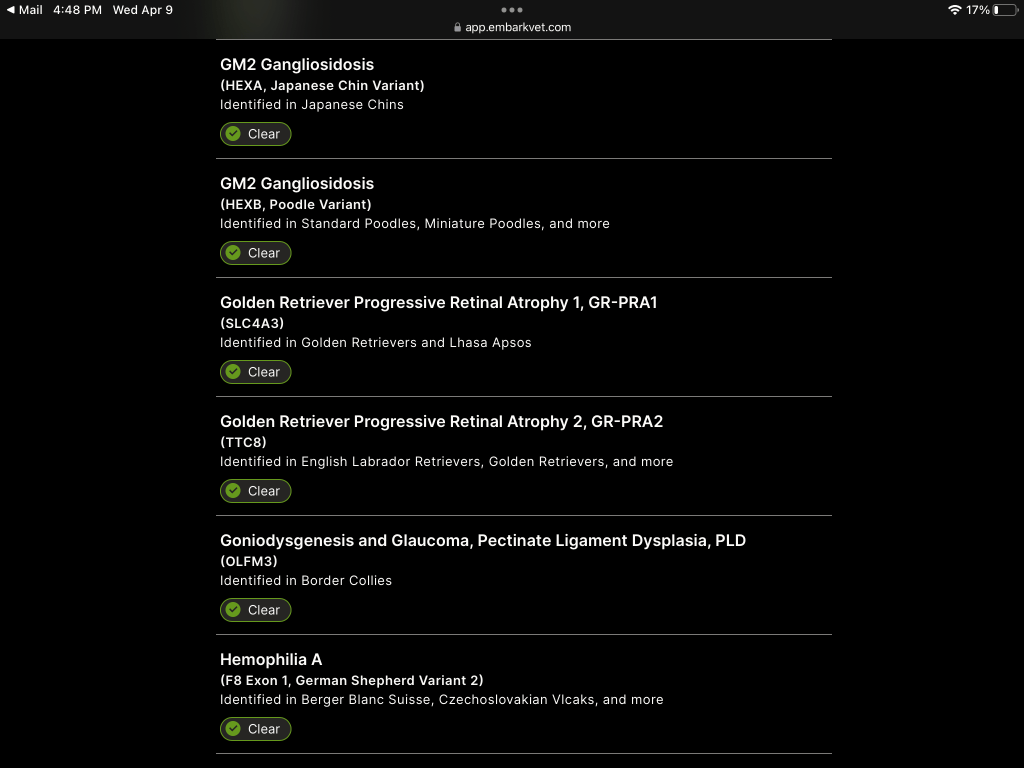Tap the app.embarkvet.com address text
This screenshot has height=768, width=1024.
point(518,28)
